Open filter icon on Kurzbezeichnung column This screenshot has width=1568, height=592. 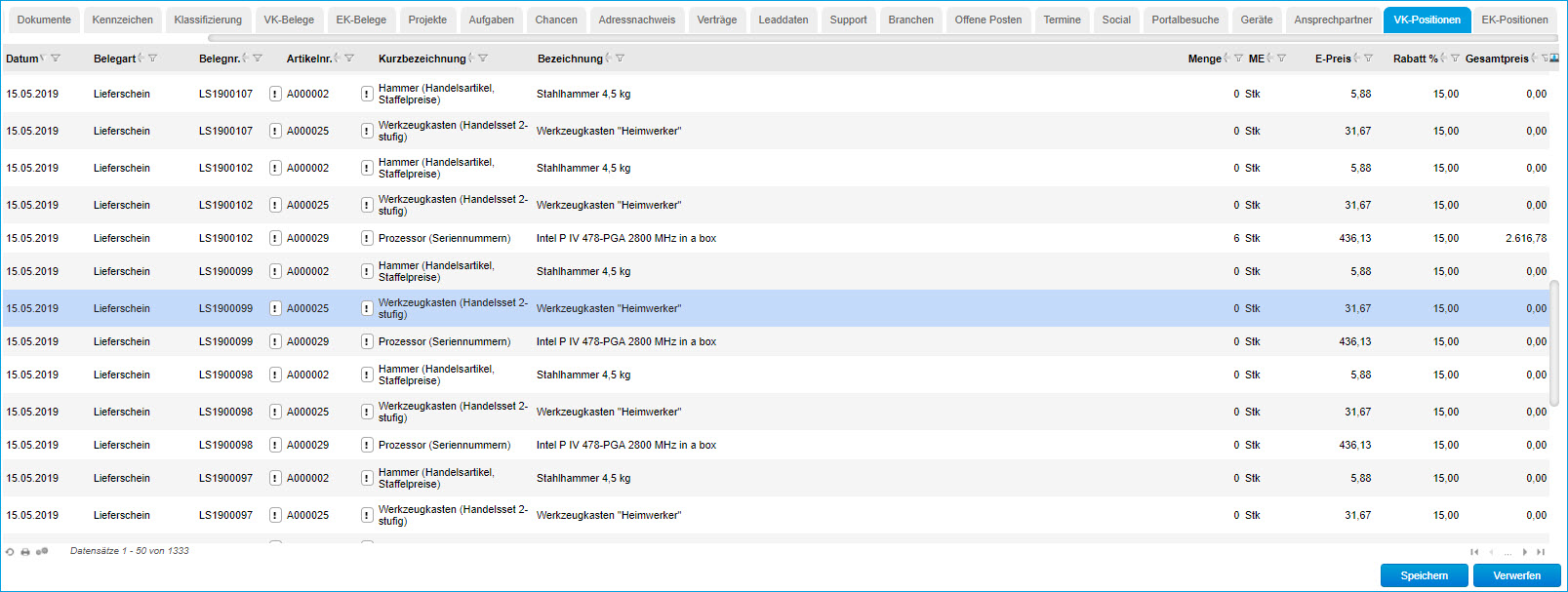click(483, 59)
